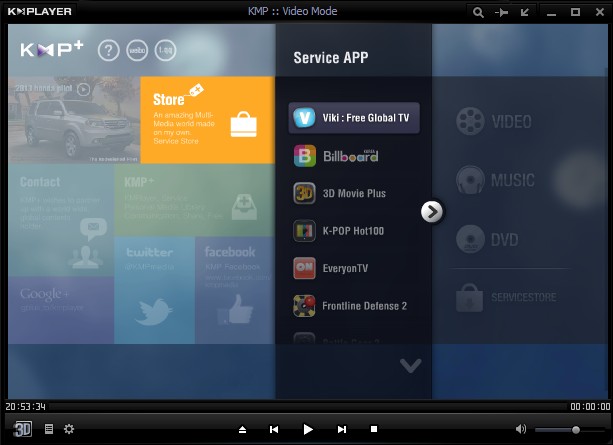Open the SERVICESTORE section

[x=506, y=298]
